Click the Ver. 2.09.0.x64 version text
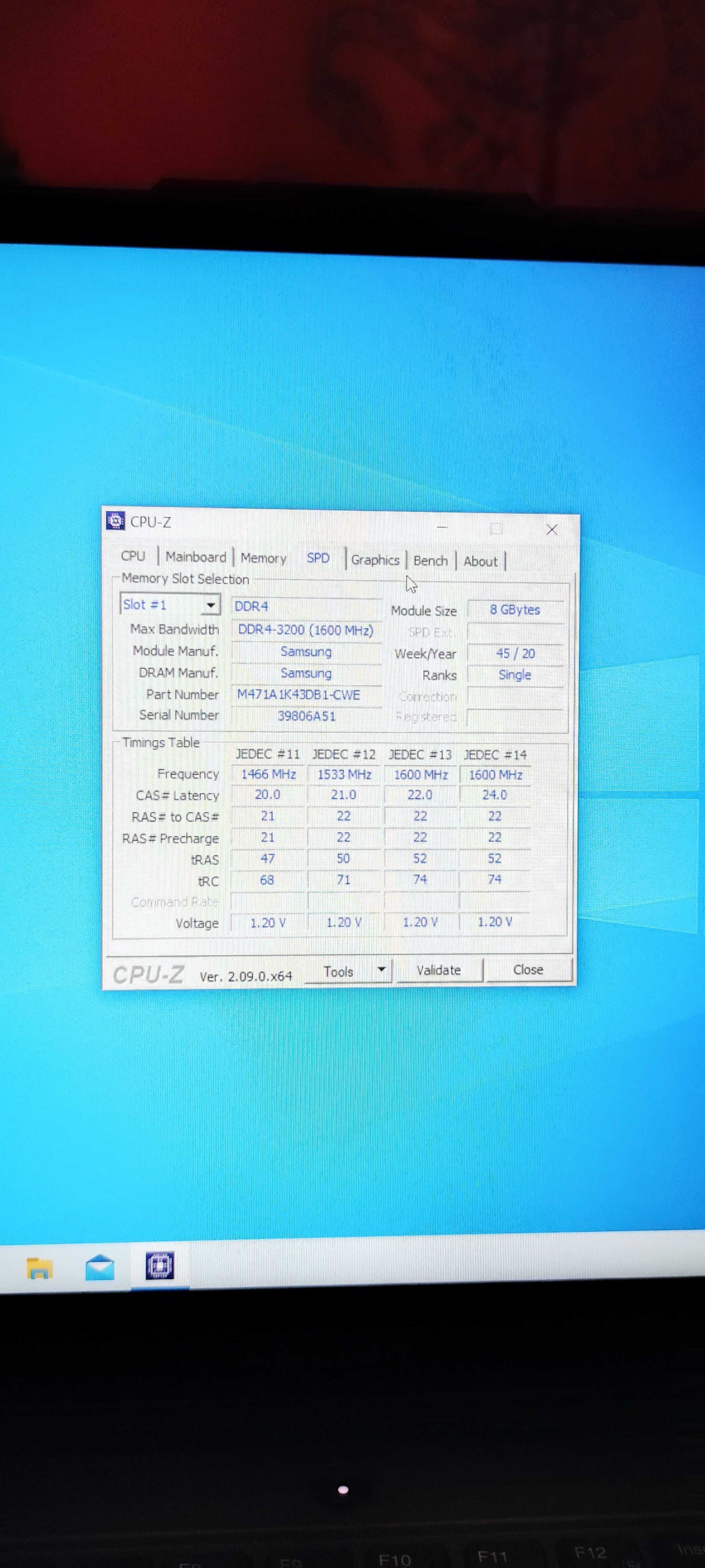The image size is (705, 1568). click(x=246, y=977)
